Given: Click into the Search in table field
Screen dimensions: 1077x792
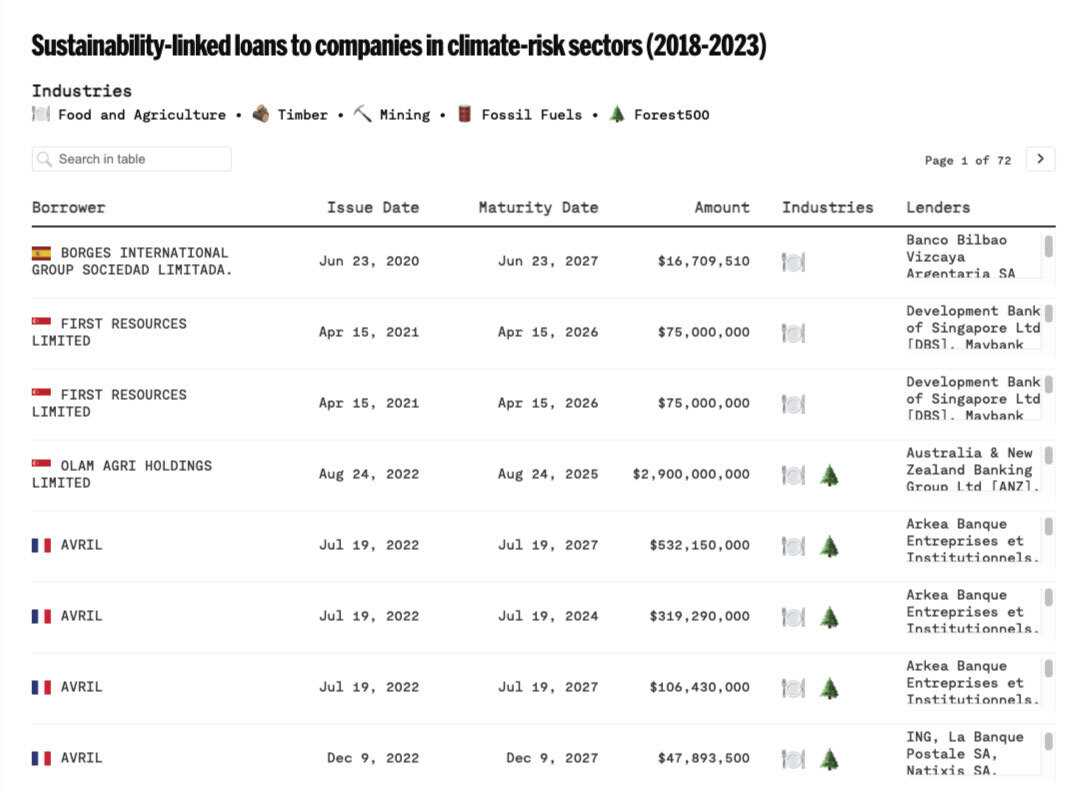Looking at the screenshot, I should tap(140, 159).
